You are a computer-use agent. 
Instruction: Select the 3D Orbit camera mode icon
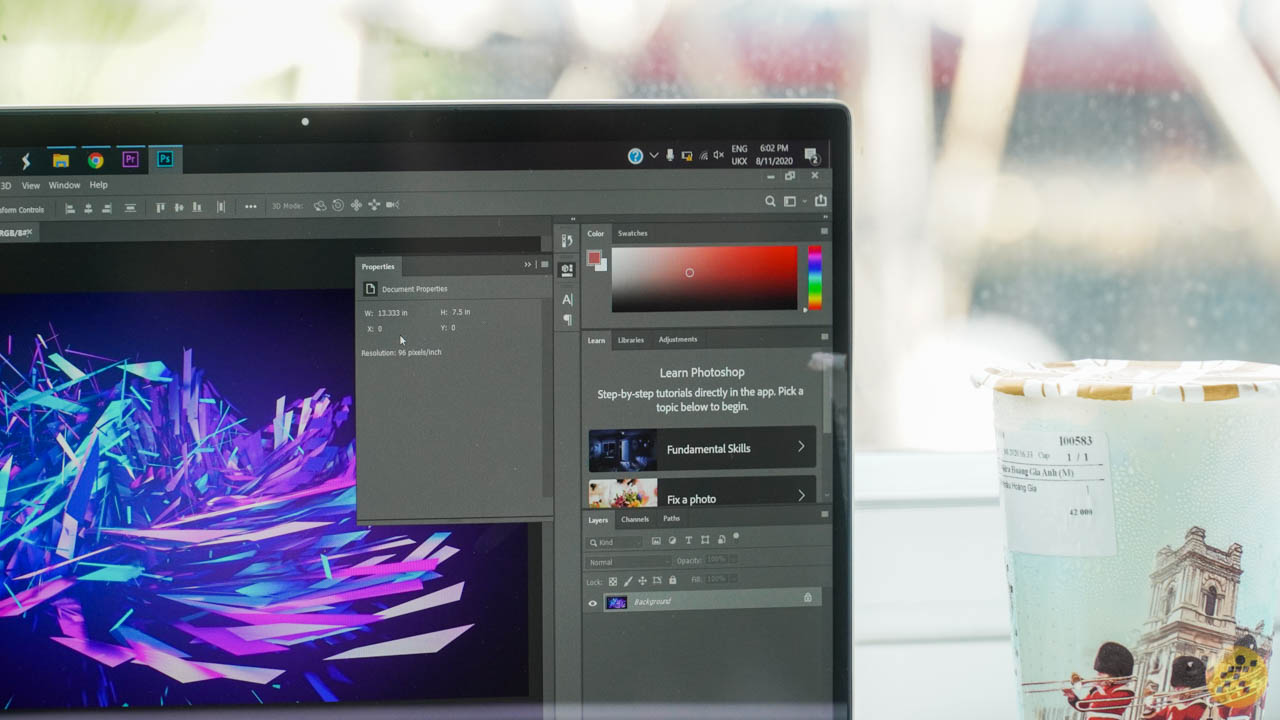click(x=320, y=205)
